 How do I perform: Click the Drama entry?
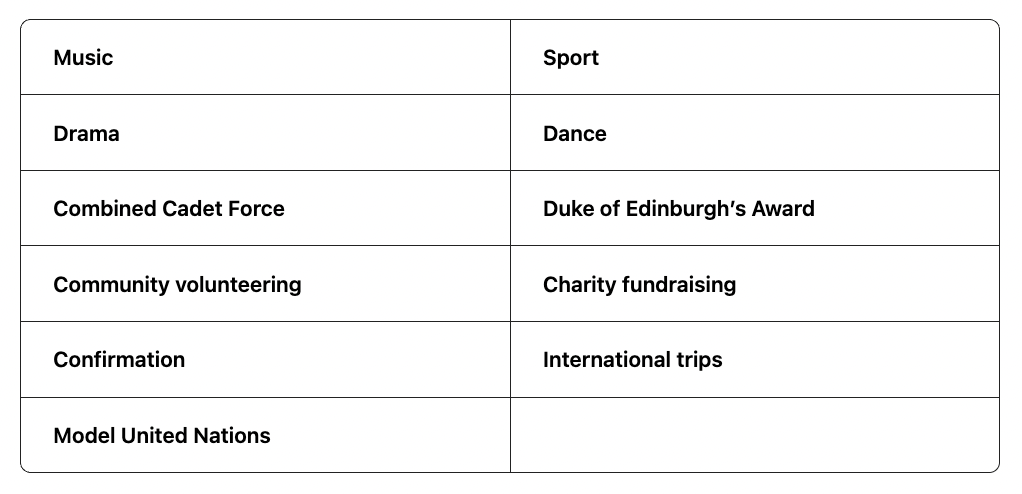coord(86,134)
